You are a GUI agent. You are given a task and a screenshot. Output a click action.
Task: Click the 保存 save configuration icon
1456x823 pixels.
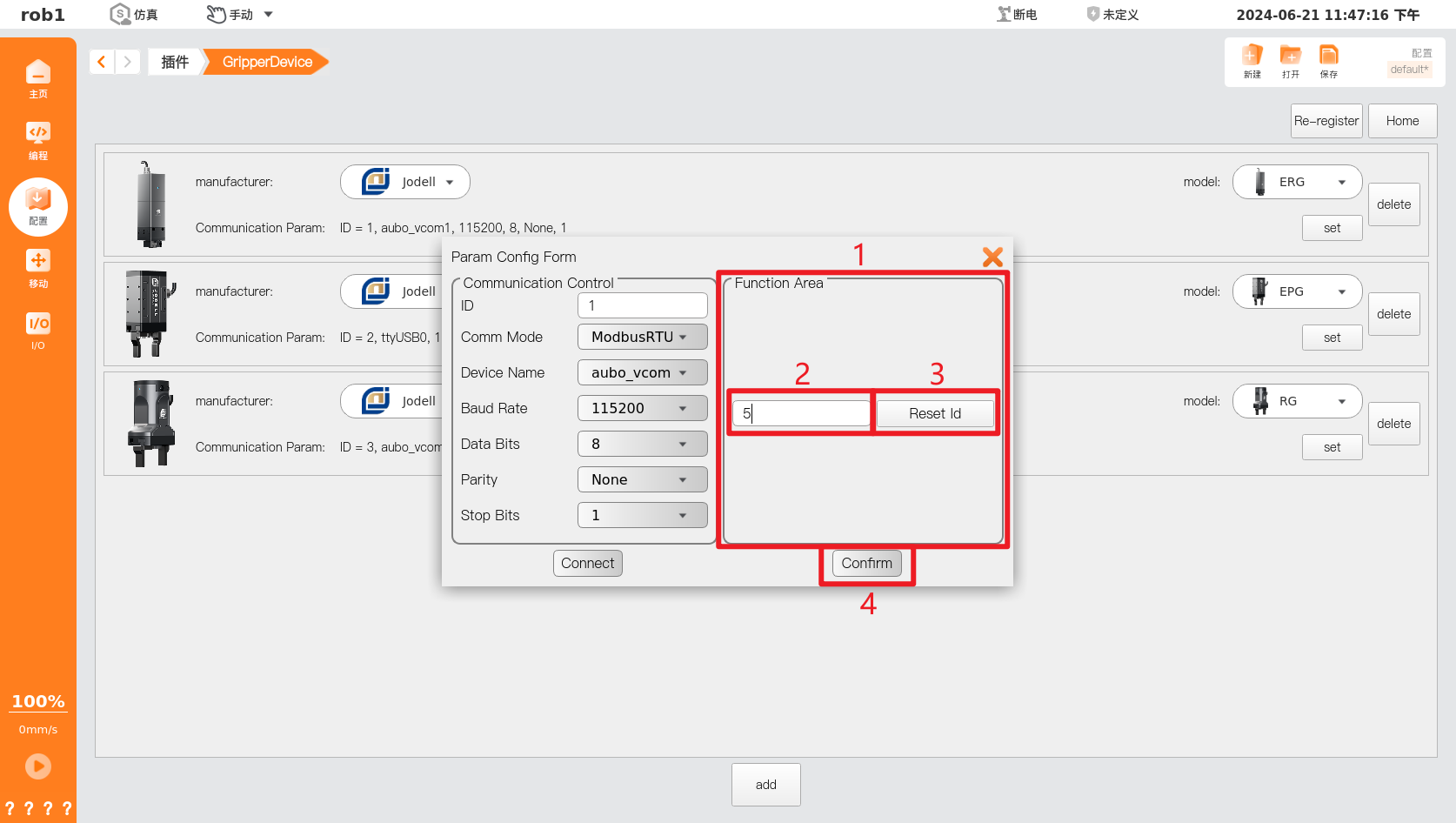[1328, 61]
